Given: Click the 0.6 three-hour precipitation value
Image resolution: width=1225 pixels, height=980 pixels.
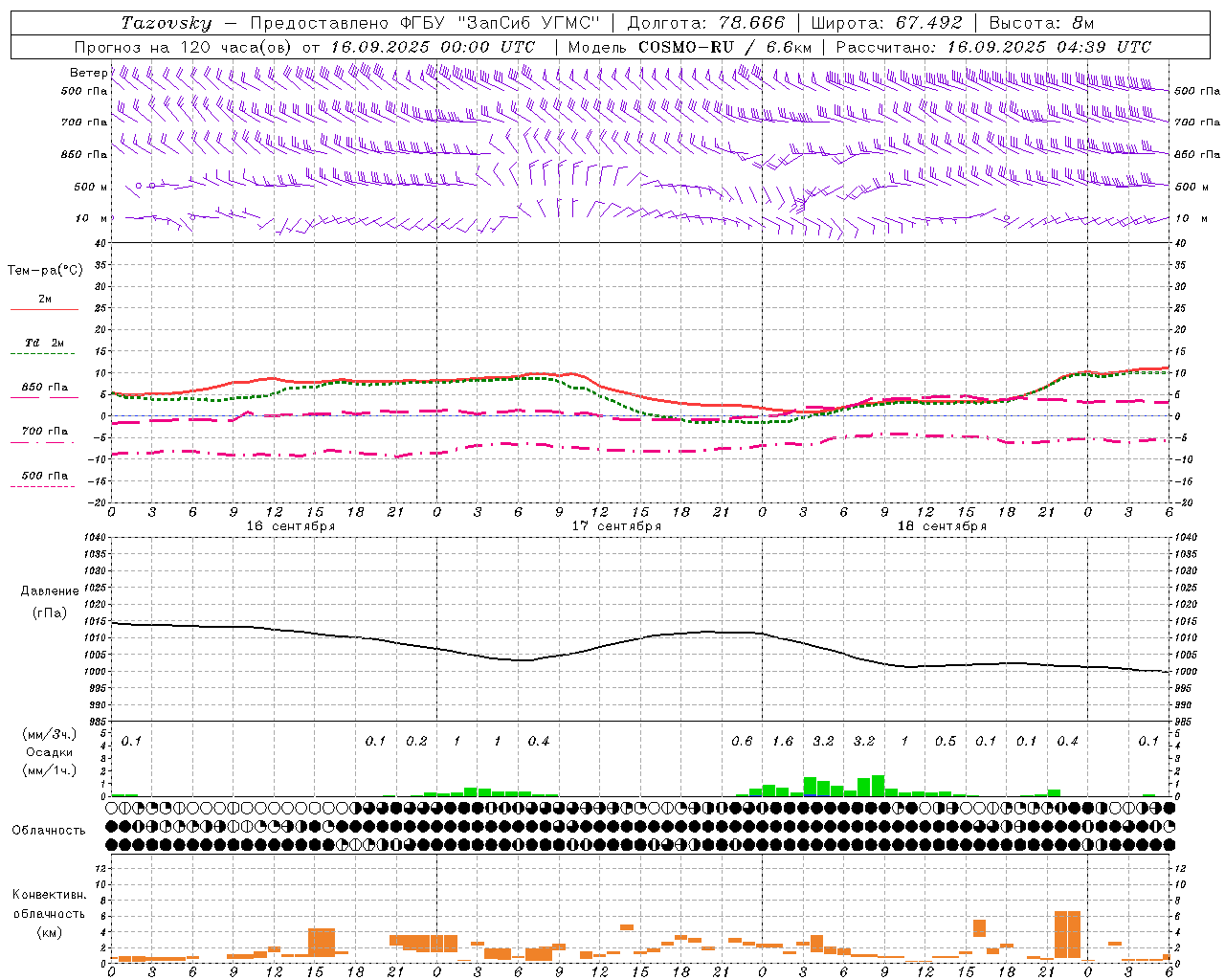Looking at the screenshot, I should tap(742, 742).
